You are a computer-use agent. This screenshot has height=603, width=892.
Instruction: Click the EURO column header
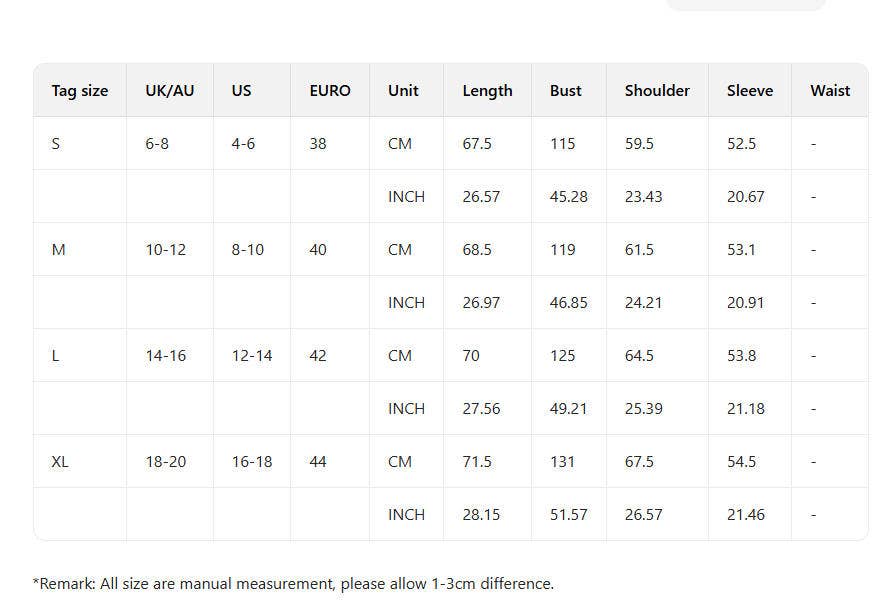pyautogui.click(x=330, y=91)
